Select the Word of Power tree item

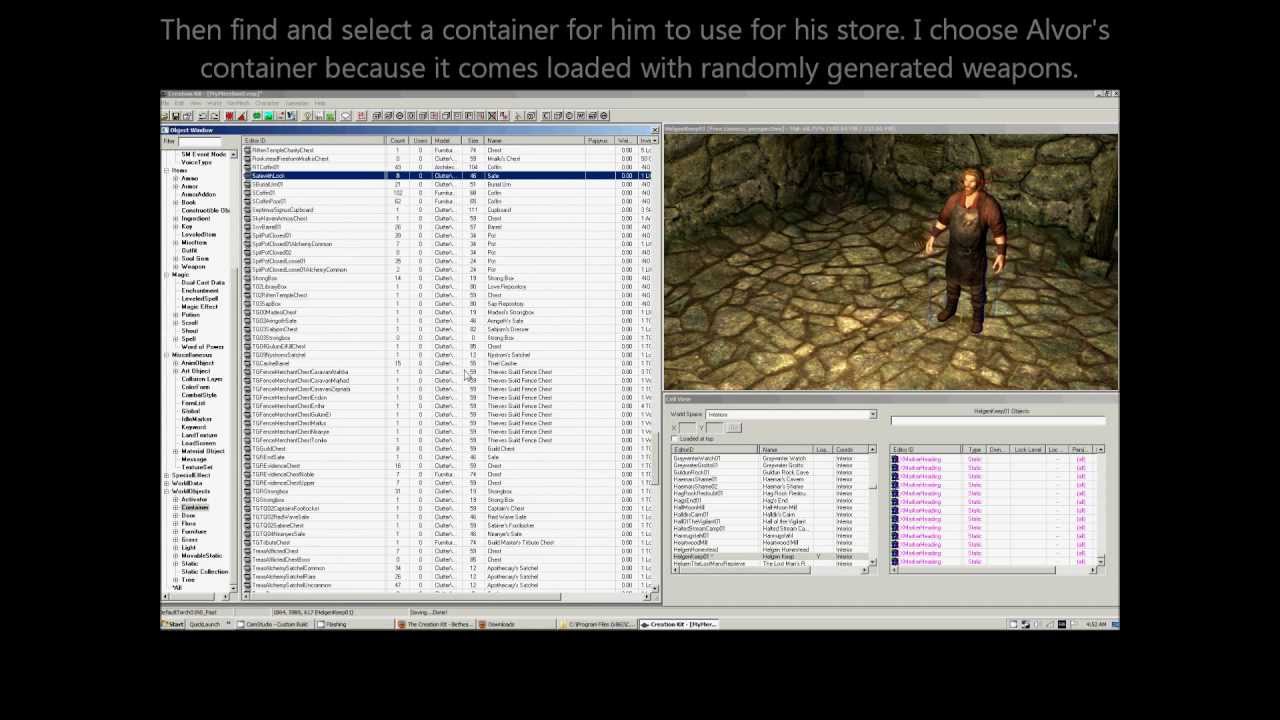point(202,347)
